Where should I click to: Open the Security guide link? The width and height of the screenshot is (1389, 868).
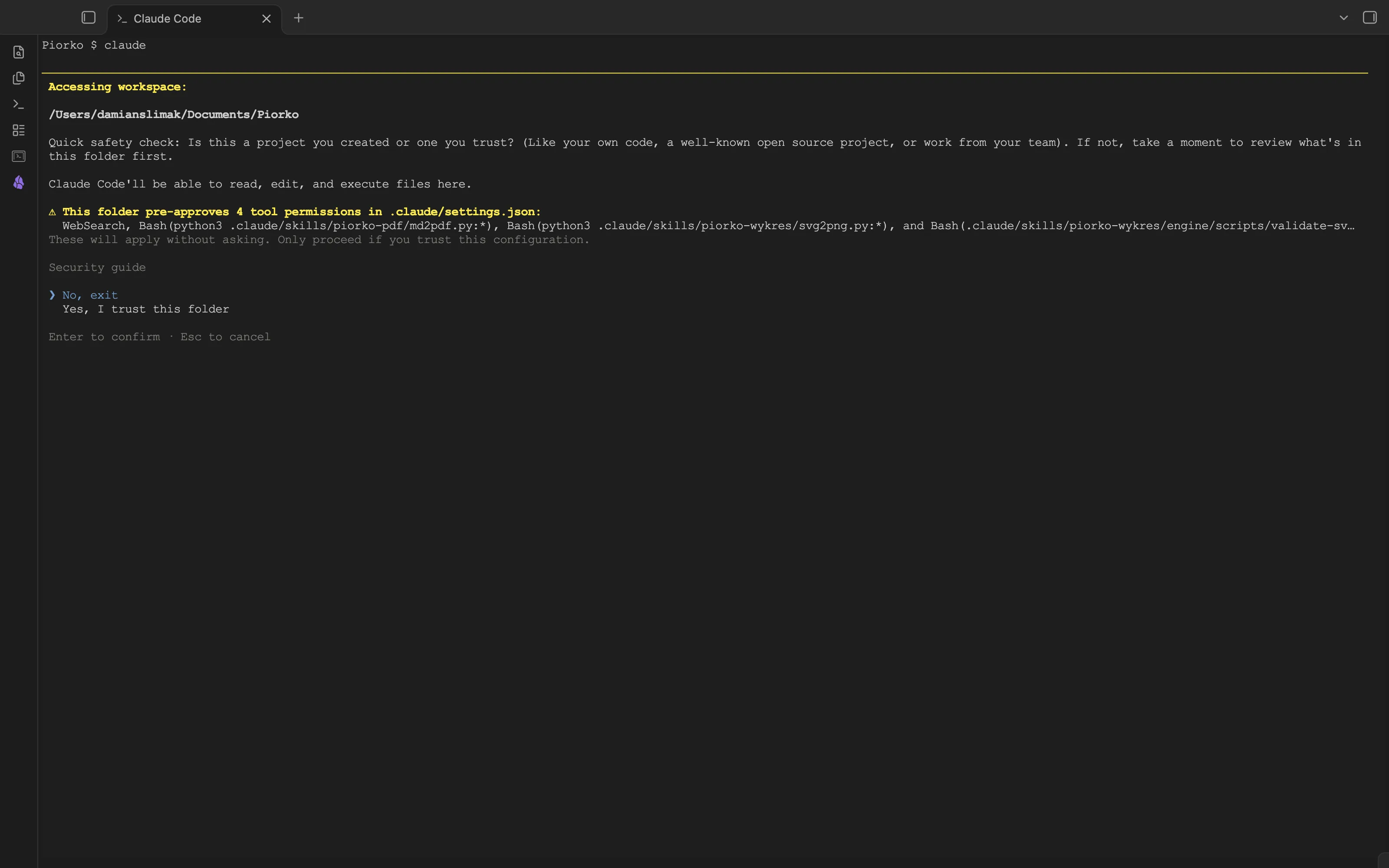pos(97,267)
